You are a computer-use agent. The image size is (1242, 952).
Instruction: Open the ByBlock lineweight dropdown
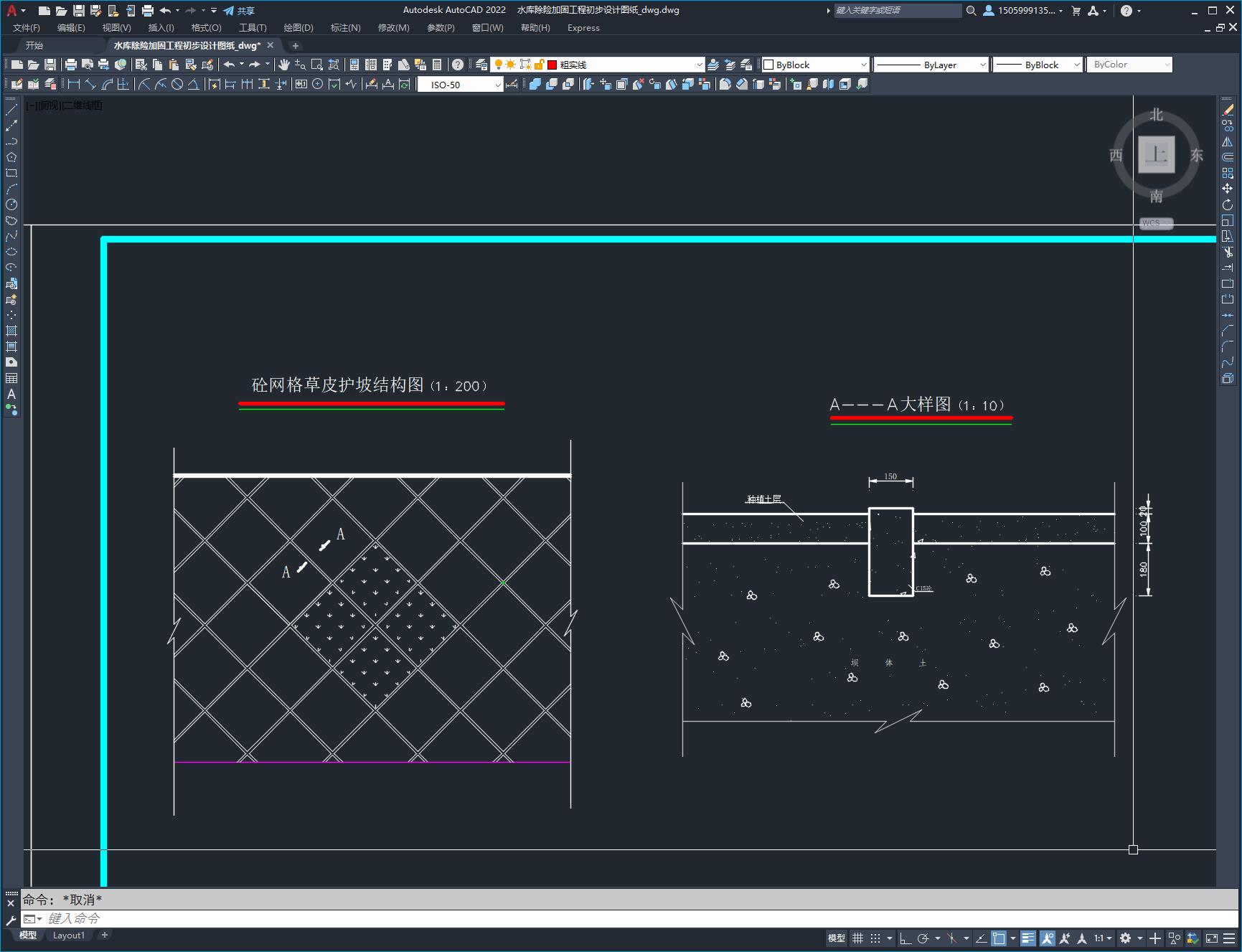click(x=1038, y=65)
